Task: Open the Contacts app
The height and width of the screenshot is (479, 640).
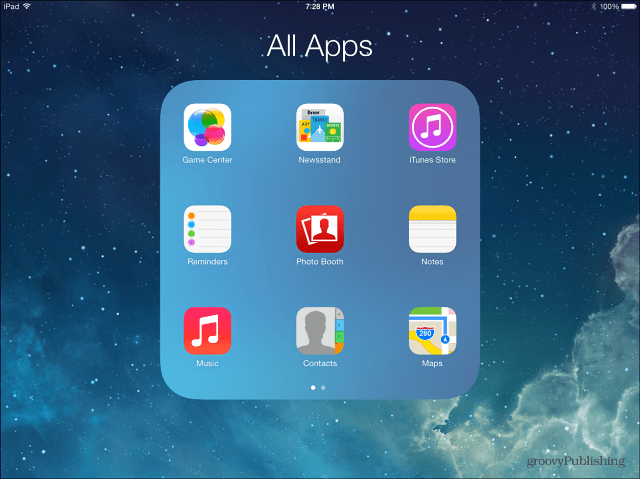Action: tap(320, 330)
